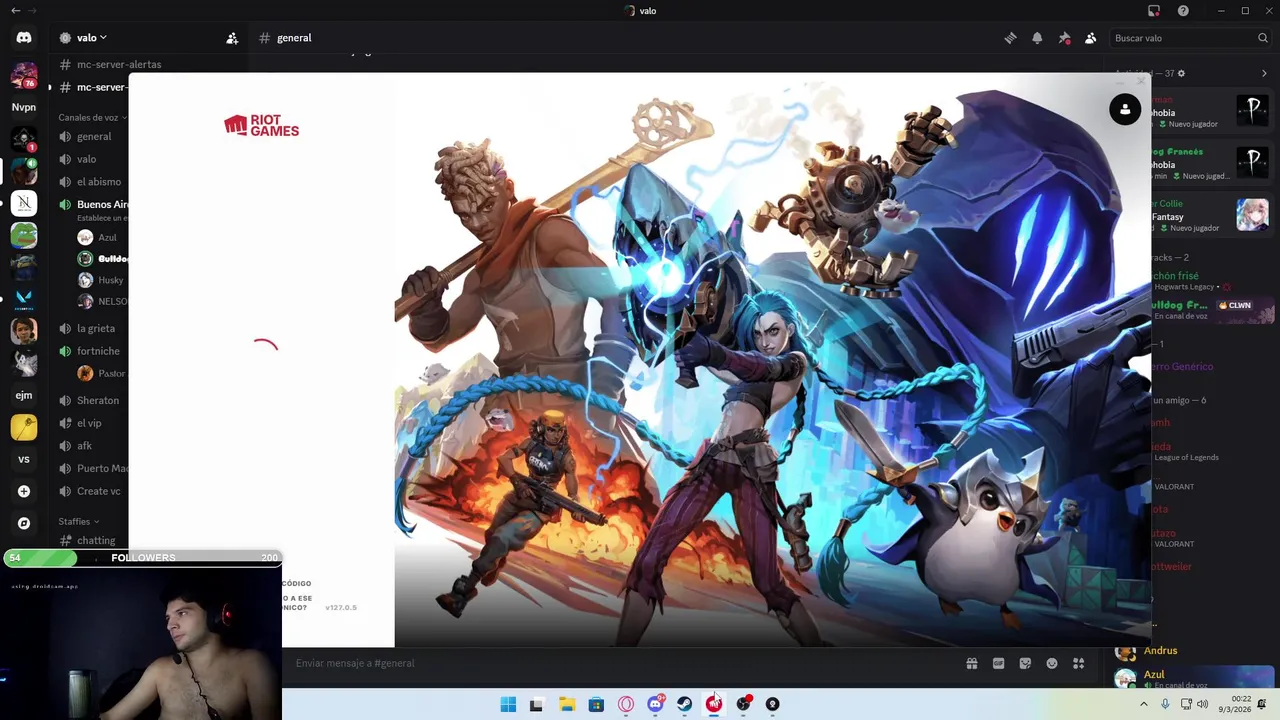Select Create vc channel
1280x720 pixels.
click(x=92, y=491)
